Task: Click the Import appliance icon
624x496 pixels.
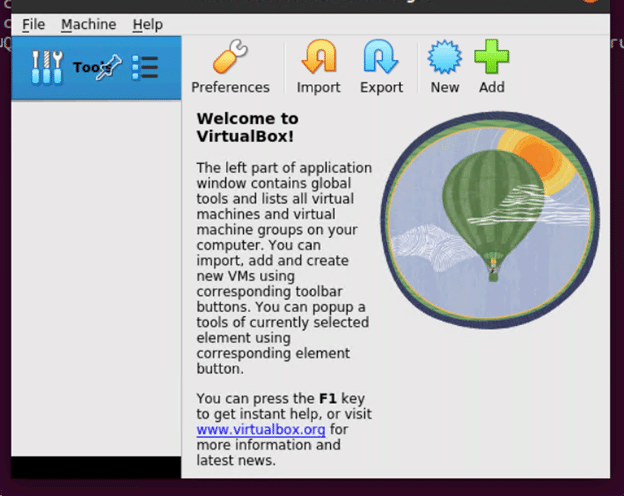Action: [x=319, y=57]
